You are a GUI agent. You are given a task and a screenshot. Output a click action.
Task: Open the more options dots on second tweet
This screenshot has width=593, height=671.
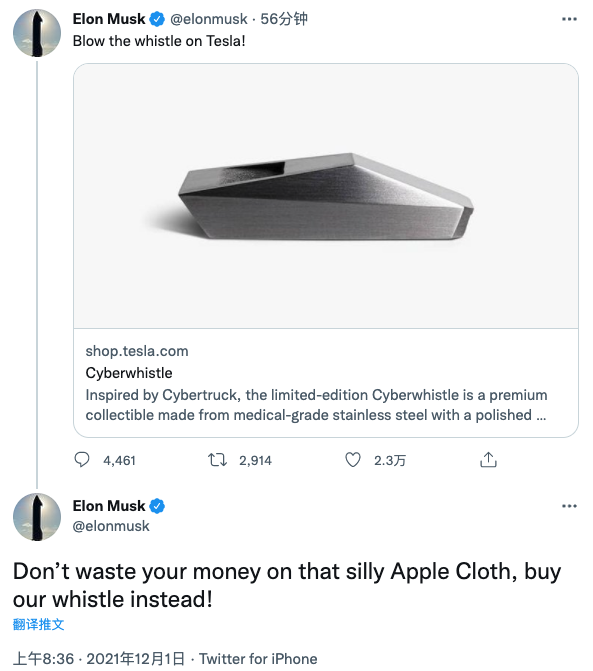[x=569, y=506]
